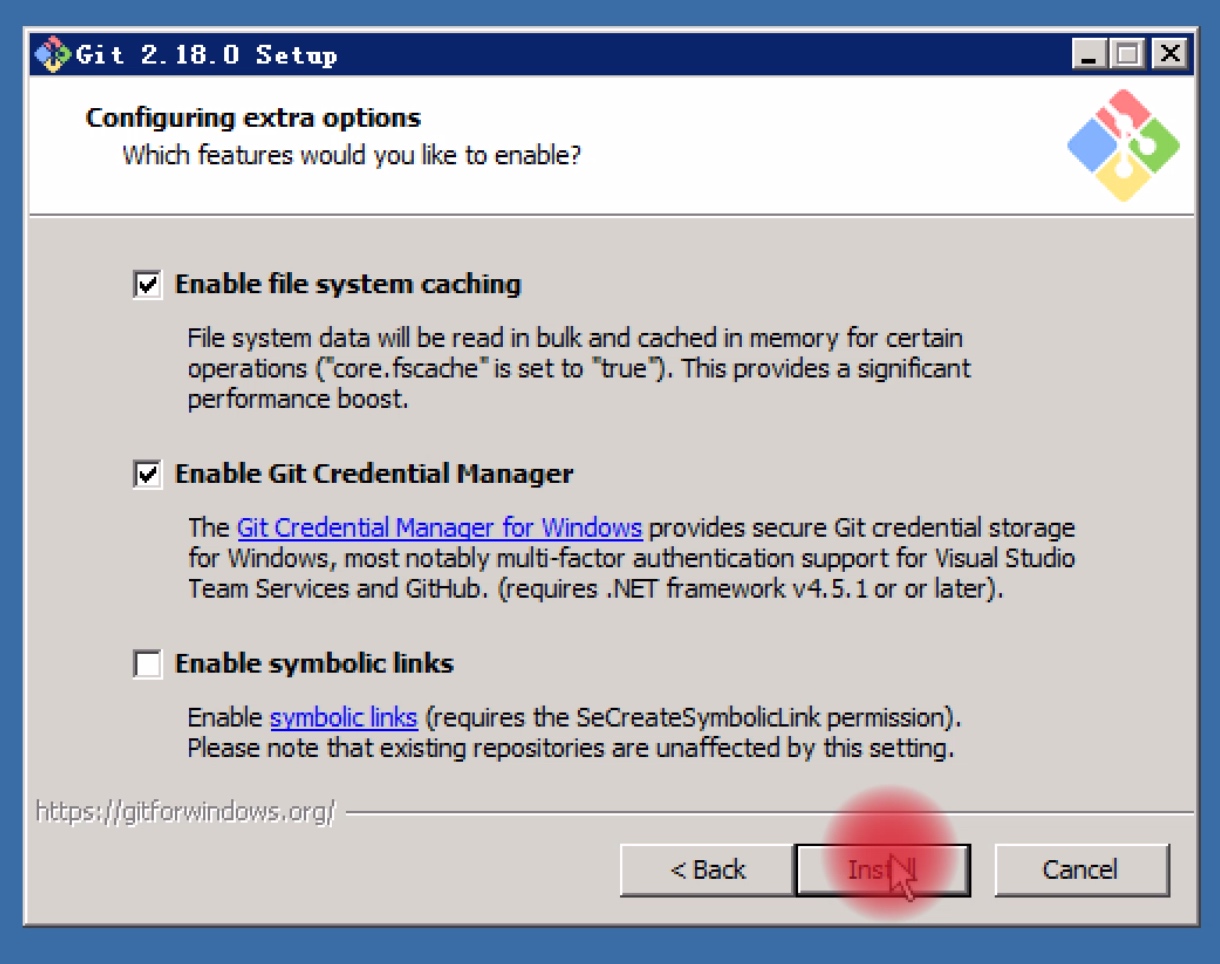Click the colorful Git logo in the header
Screen dimensions: 1220x964
tap(1124, 146)
